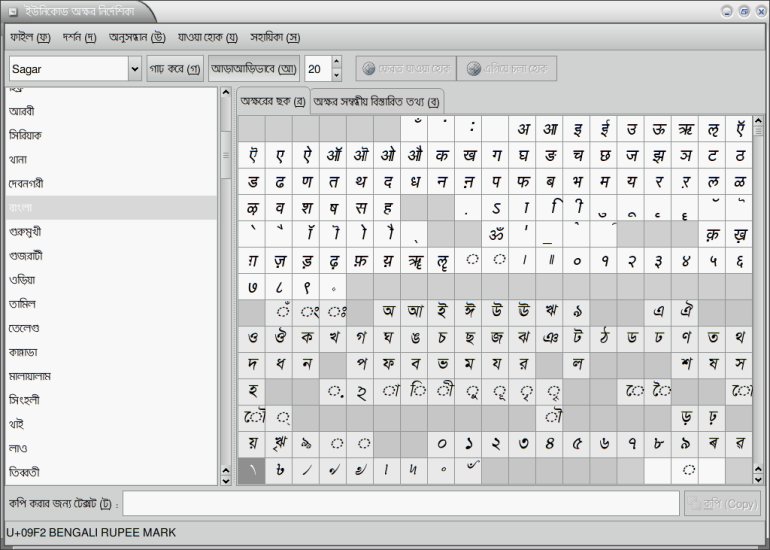Select the Devanagari Om (ॐ) character cell
This screenshot has width=770, height=550.
click(497, 235)
